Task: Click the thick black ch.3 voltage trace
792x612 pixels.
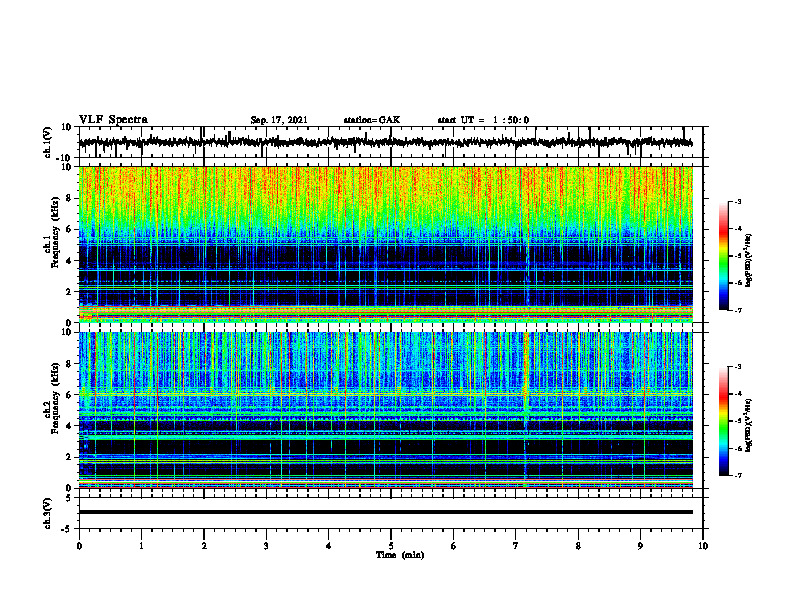Action: point(386,512)
